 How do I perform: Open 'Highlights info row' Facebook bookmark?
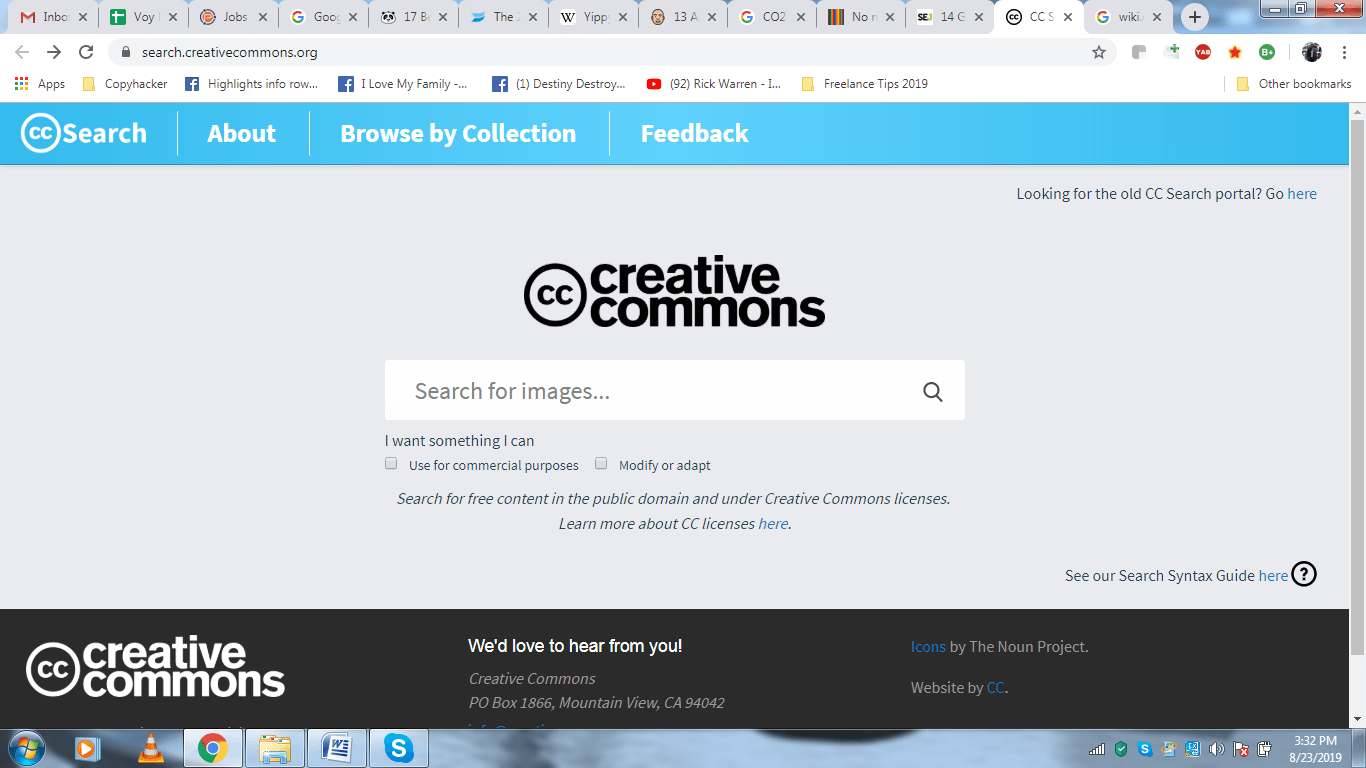coord(252,84)
